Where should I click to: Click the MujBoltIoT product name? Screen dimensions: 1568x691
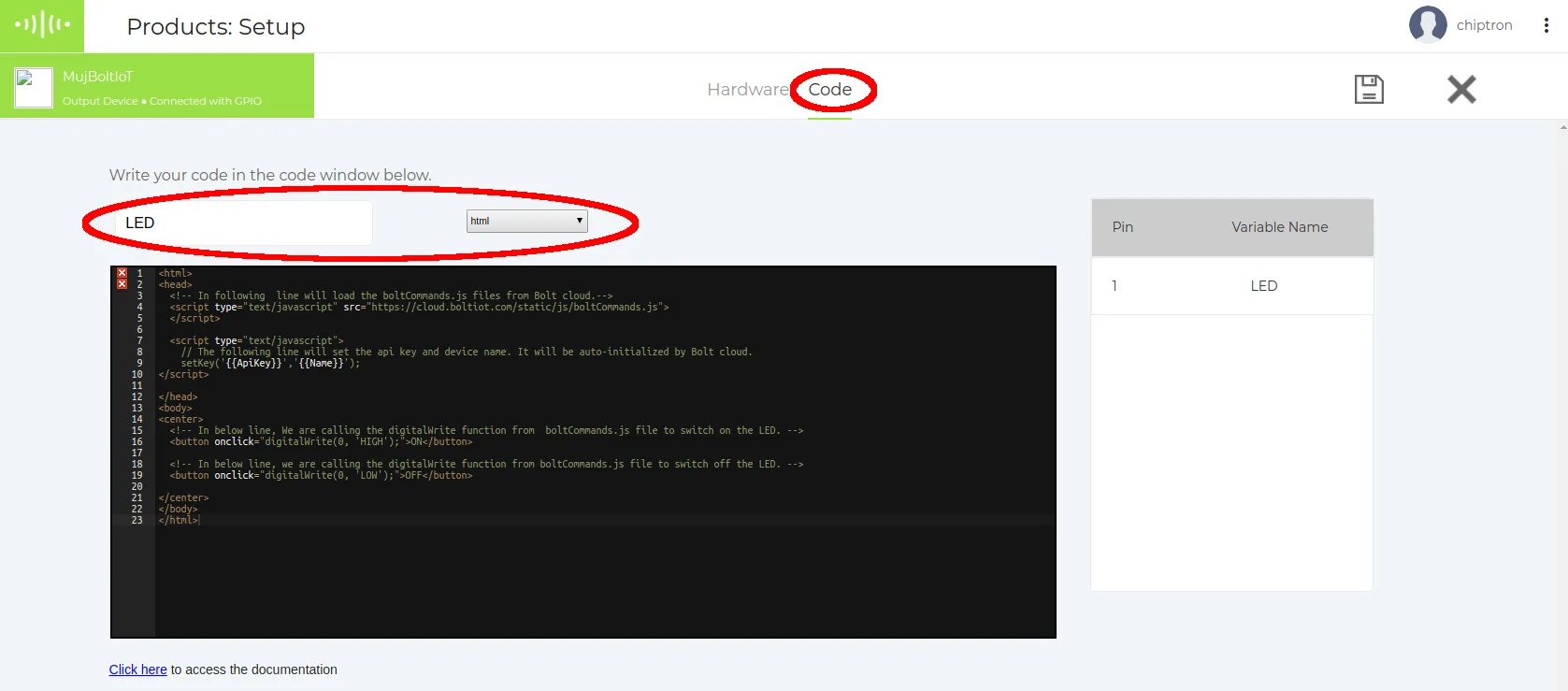tap(97, 77)
